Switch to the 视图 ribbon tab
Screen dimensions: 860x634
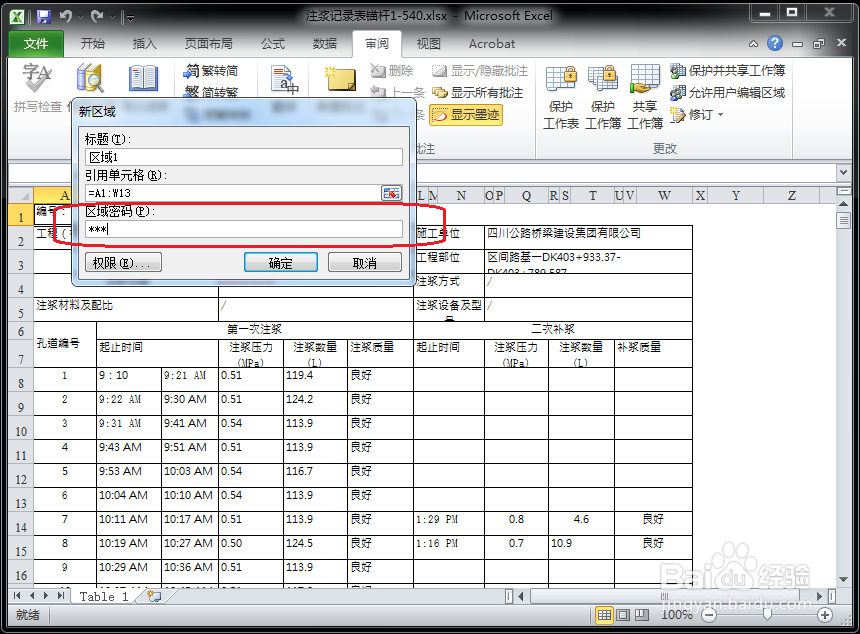coord(428,43)
